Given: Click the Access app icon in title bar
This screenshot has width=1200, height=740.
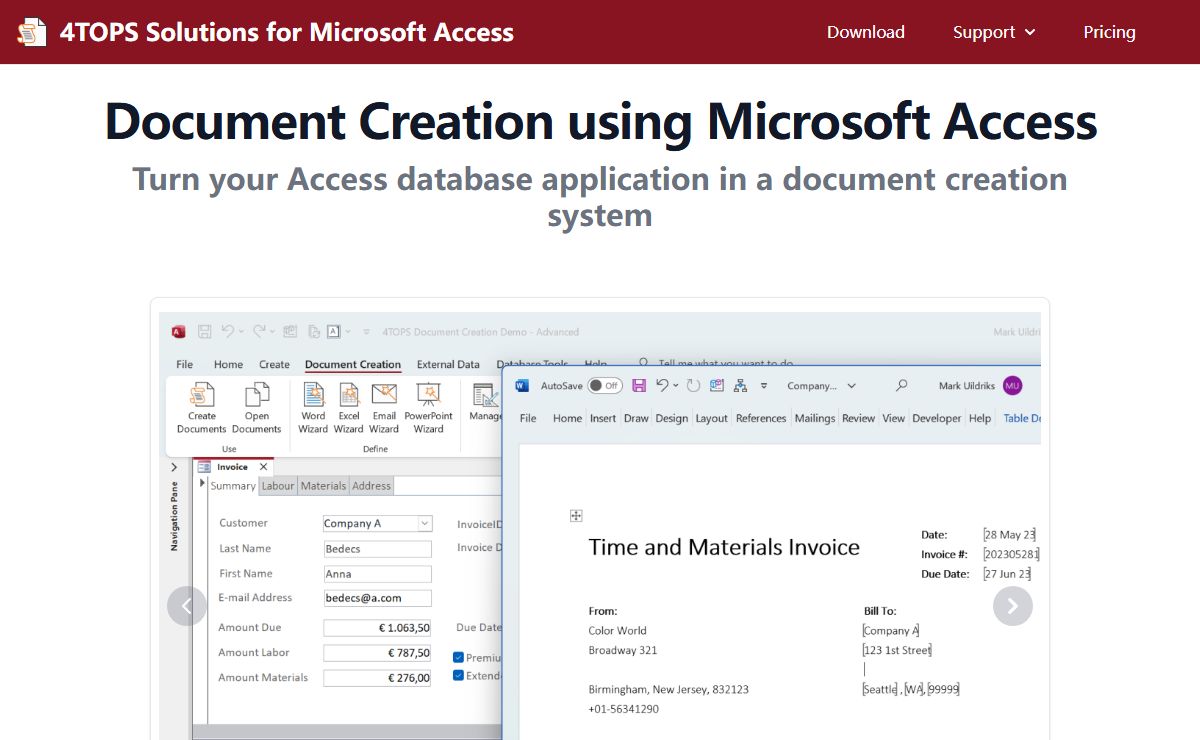Looking at the screenshot, I should 178,332.
